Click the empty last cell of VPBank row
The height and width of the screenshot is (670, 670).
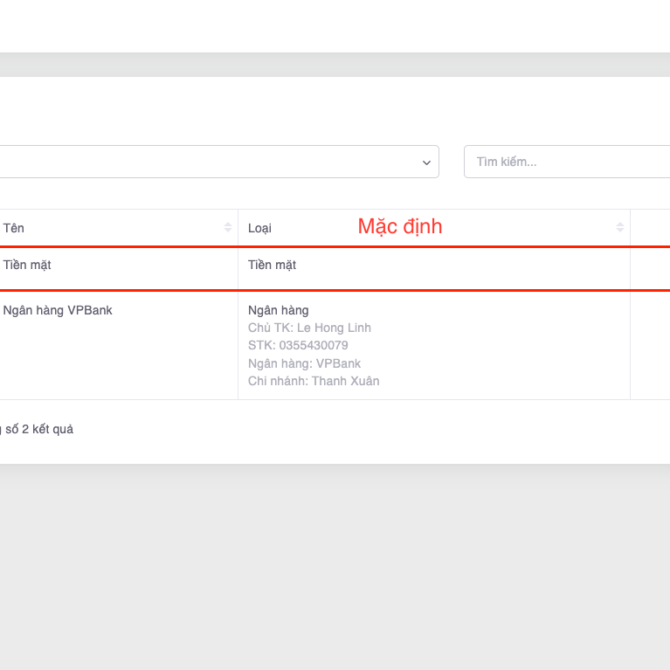click(x=650, y=345)
